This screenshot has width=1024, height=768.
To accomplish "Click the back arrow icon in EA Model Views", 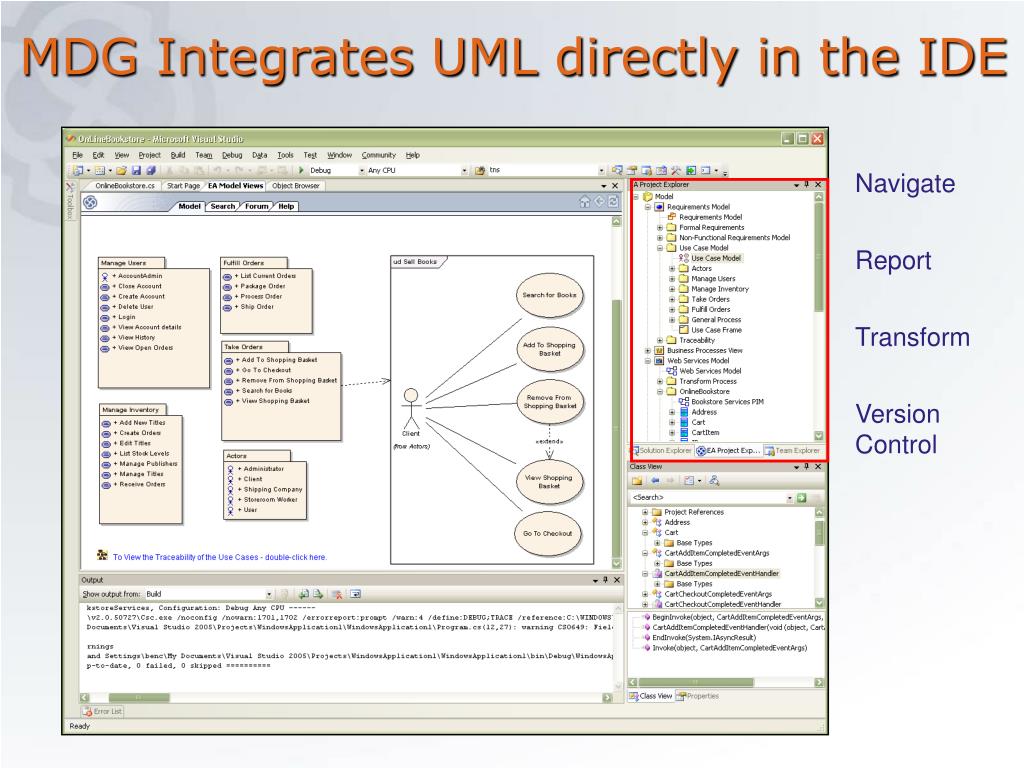I will (599, 202).
